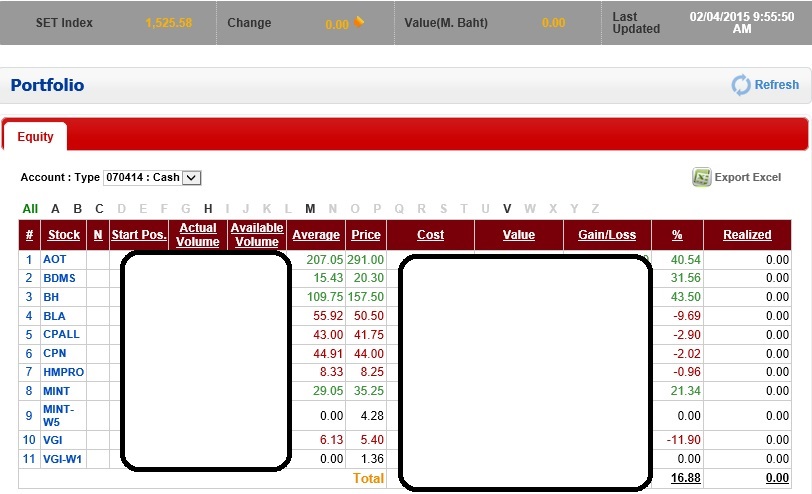Open the BDMS stock link
812x494 pixels.
point(59,278)
